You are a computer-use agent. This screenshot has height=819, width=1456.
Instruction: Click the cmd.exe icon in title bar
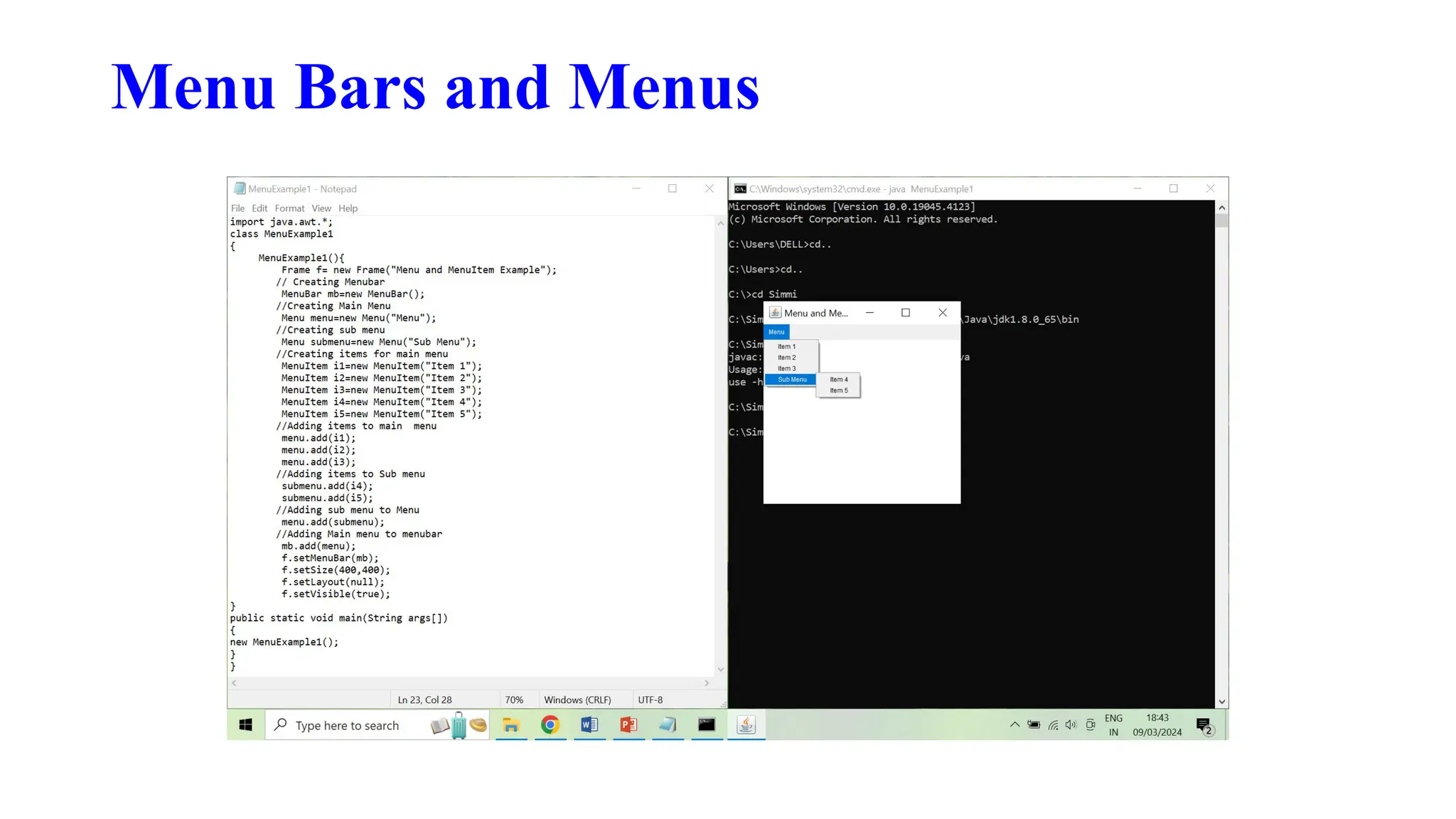tap(740, 188)
